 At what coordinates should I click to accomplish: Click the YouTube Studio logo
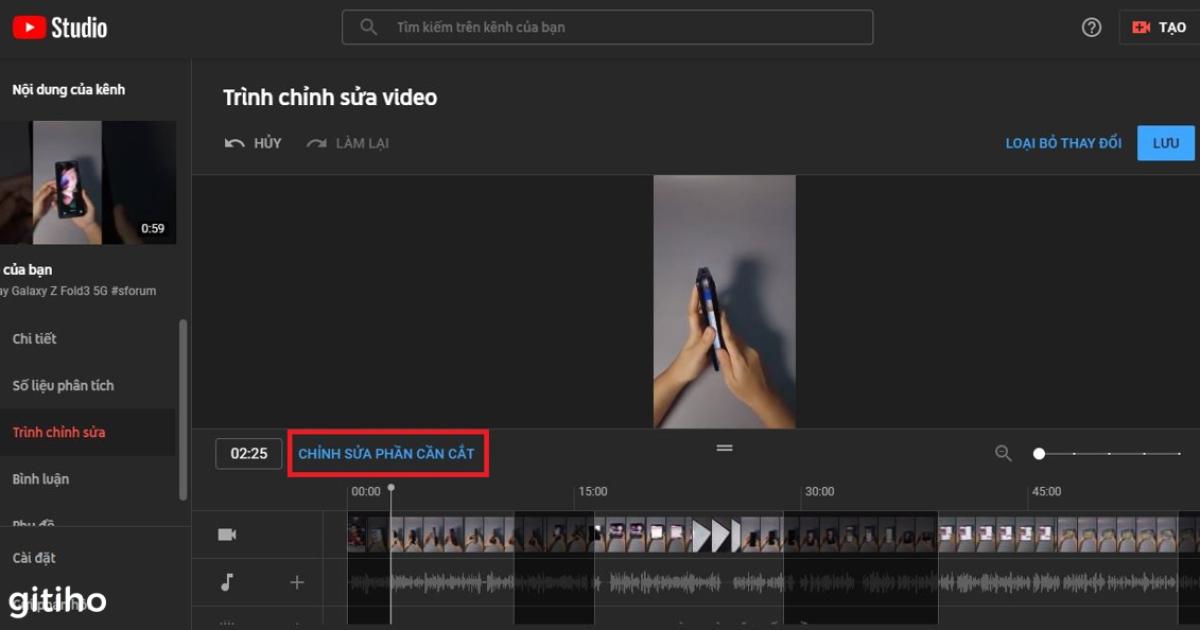point(58,26)
